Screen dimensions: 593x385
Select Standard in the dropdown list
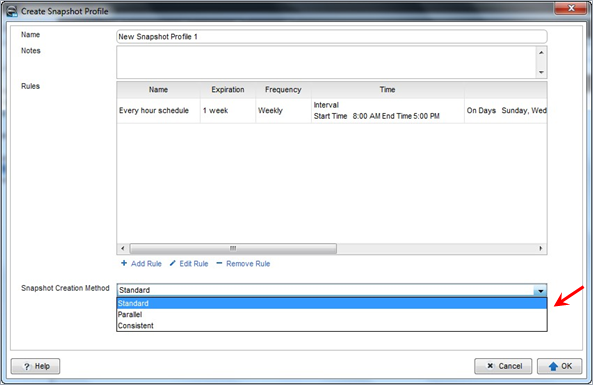click(332, 303)
